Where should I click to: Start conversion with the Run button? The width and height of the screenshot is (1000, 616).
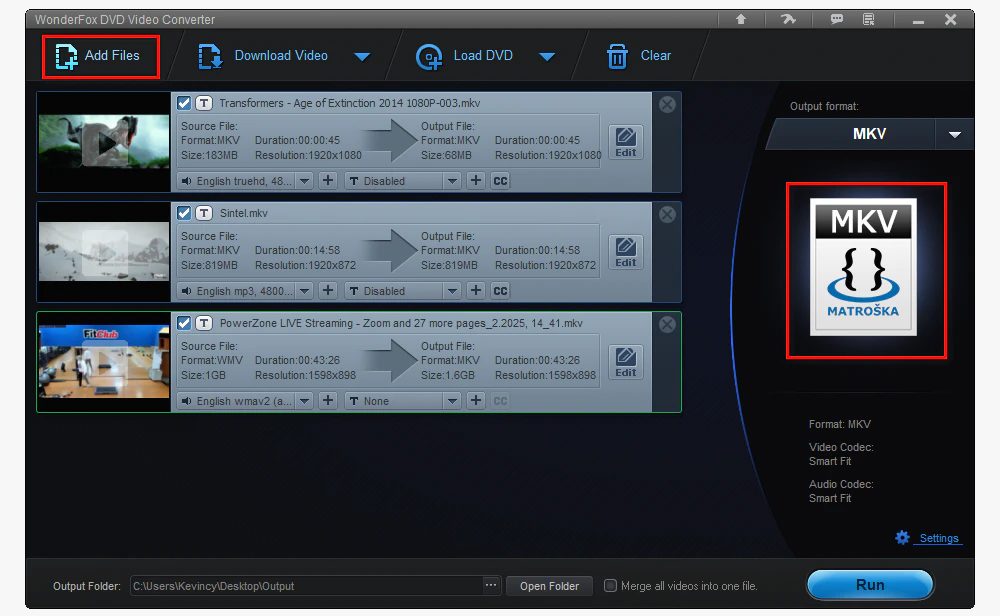(870, 585)
